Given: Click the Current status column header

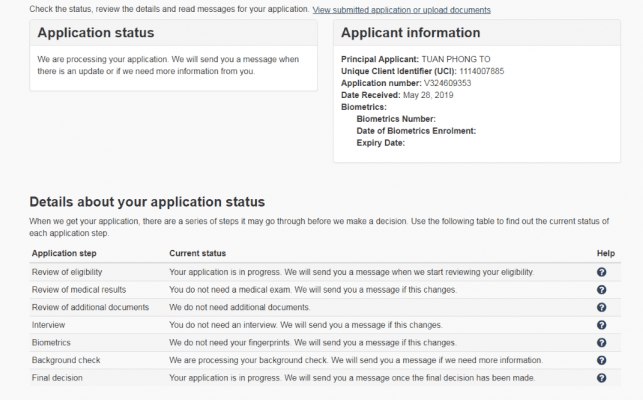Looking at the screenshot, I should 197,254.
